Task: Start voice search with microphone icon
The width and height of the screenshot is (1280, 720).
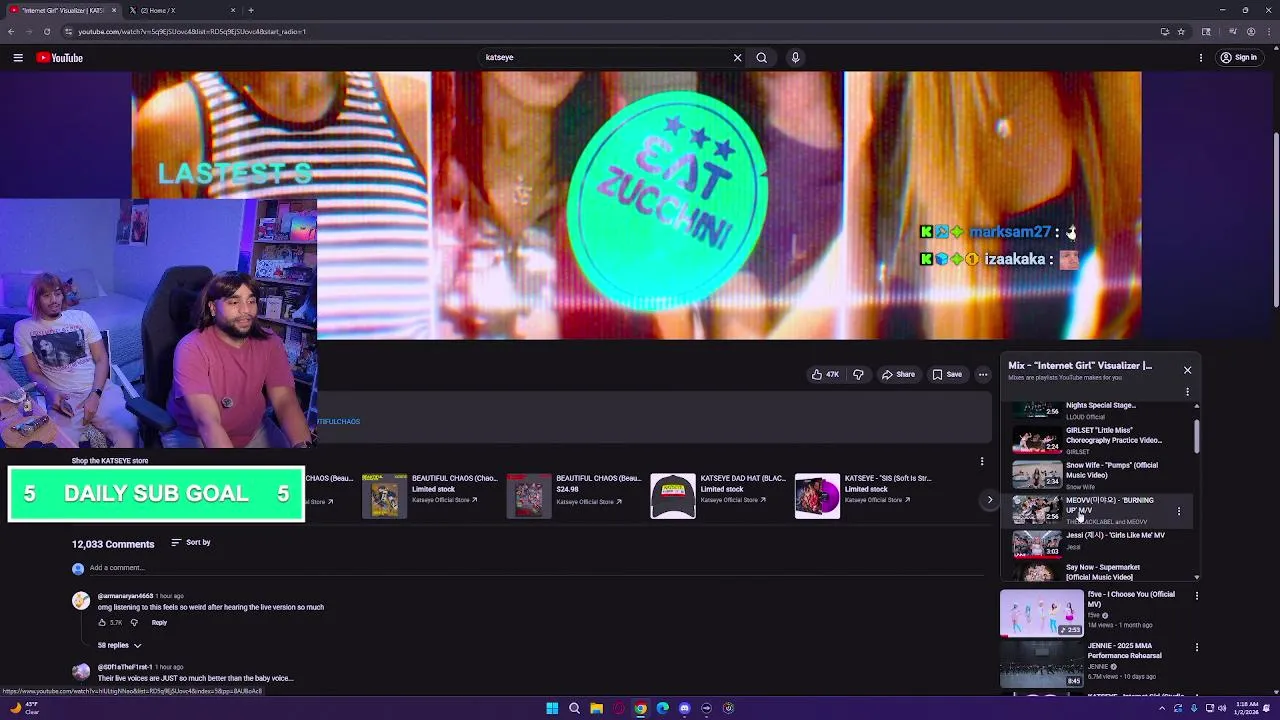Action: [x=795, y=58]
